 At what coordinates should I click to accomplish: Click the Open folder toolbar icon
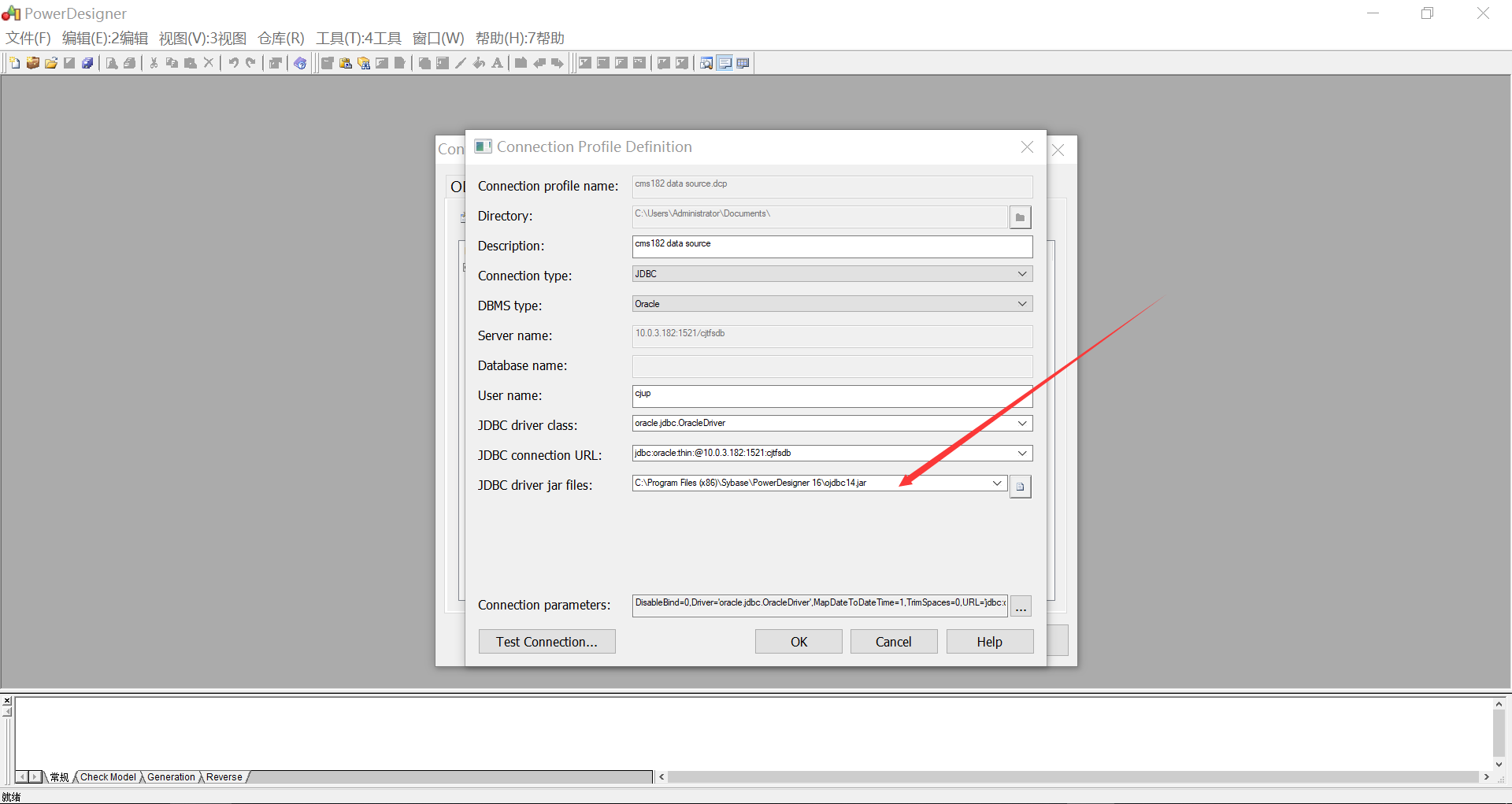(51, 63)
